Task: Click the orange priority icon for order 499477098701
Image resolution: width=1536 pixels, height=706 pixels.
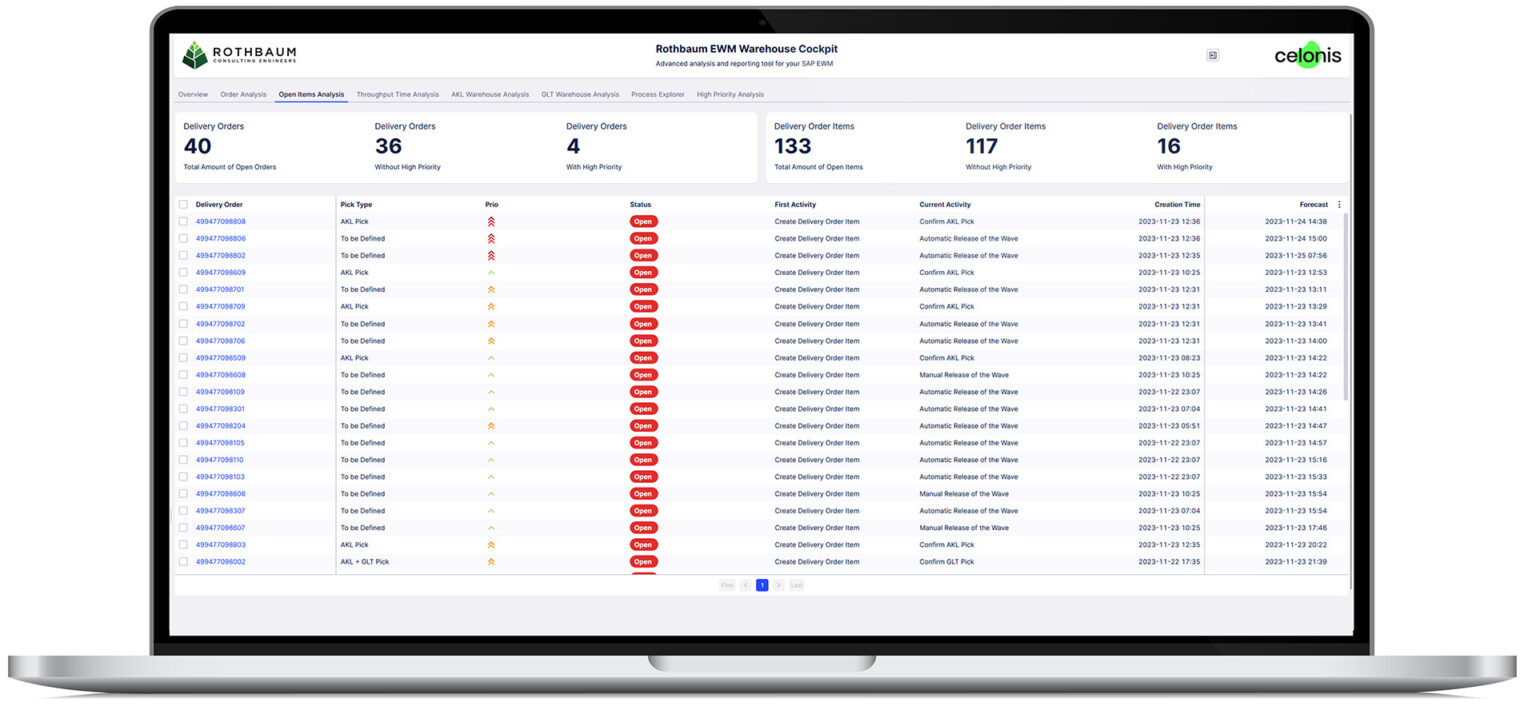Action: tap(491, 290)
